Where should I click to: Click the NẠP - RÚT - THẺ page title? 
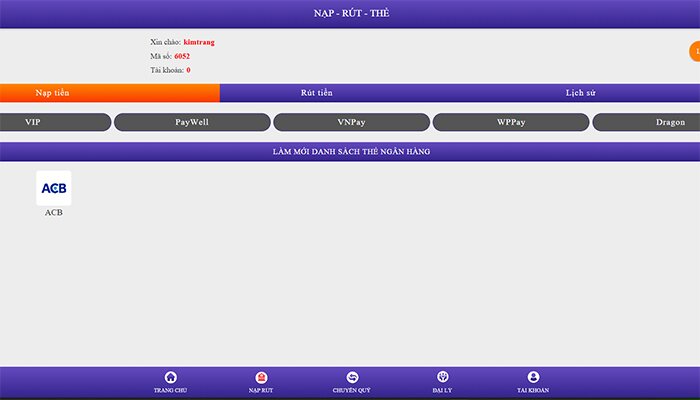click(351, 13)
